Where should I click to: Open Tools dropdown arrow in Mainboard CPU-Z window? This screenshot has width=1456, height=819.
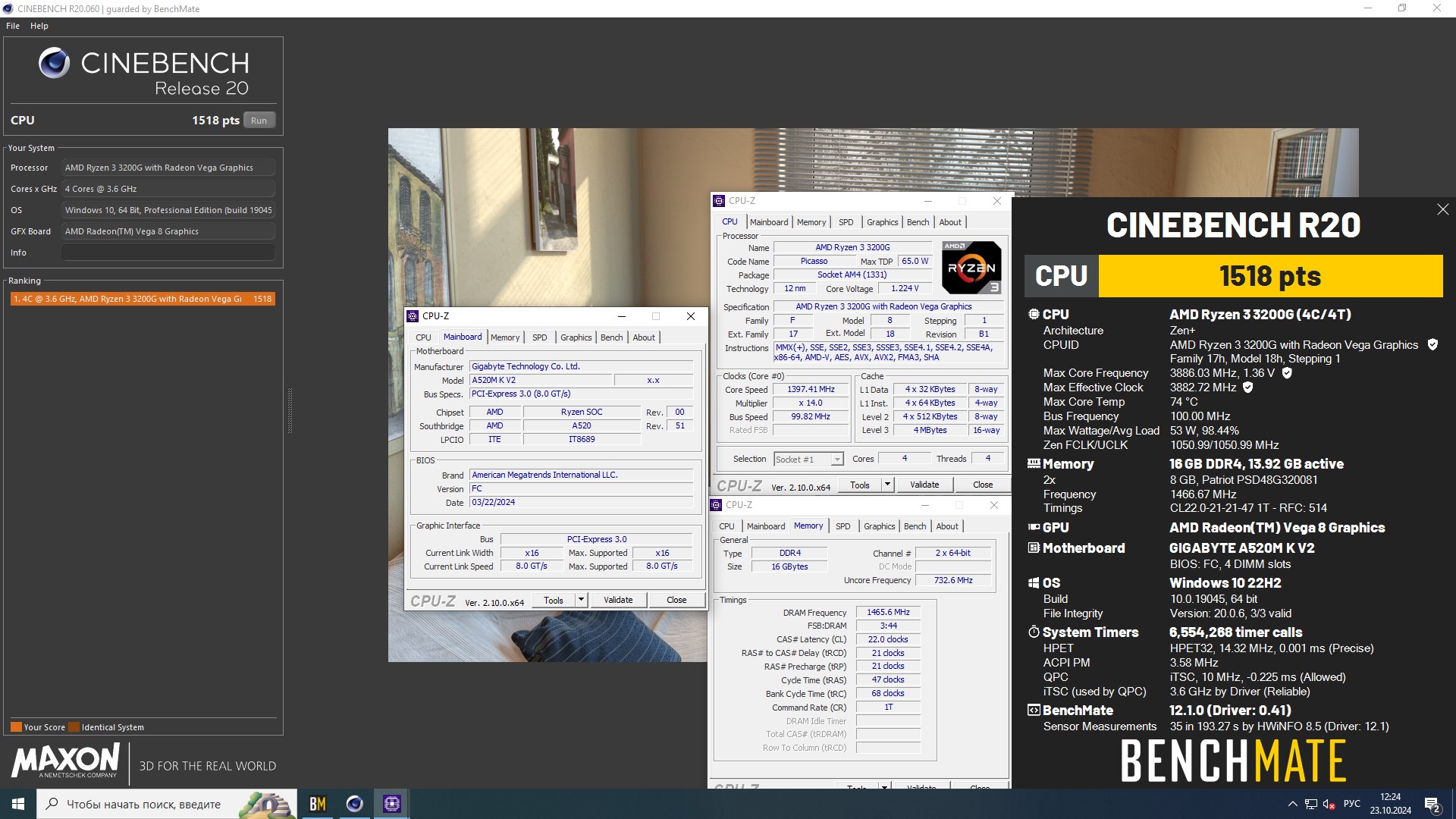click(581, 600)
